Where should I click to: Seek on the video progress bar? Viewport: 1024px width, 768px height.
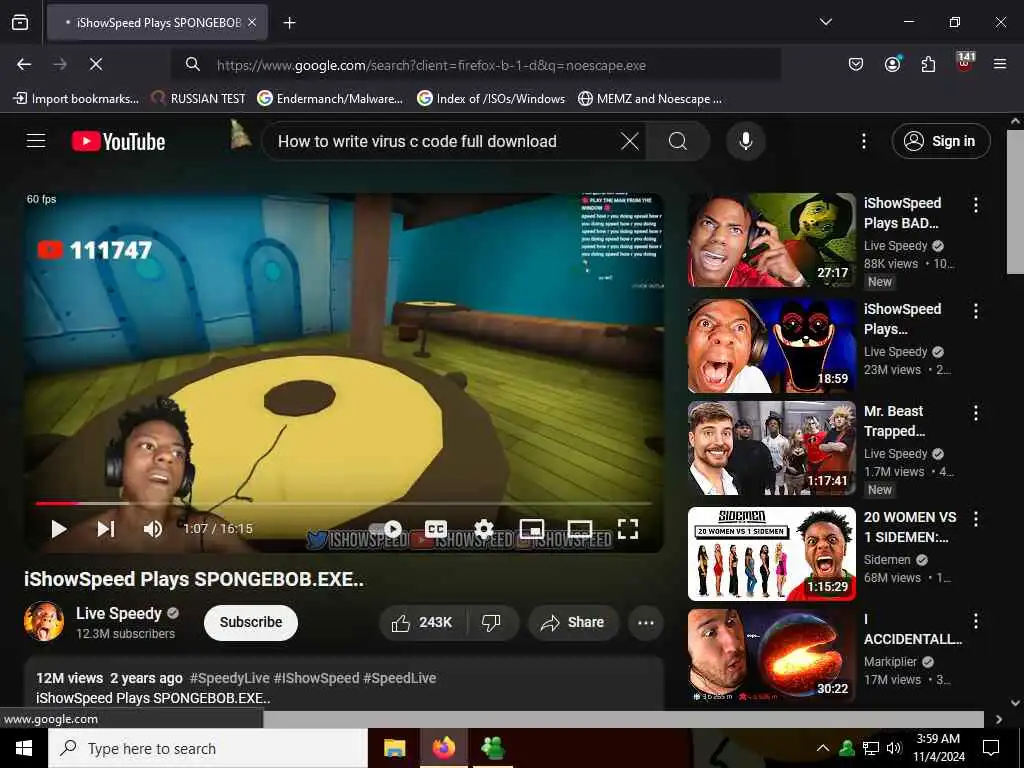tap(344, 504)
